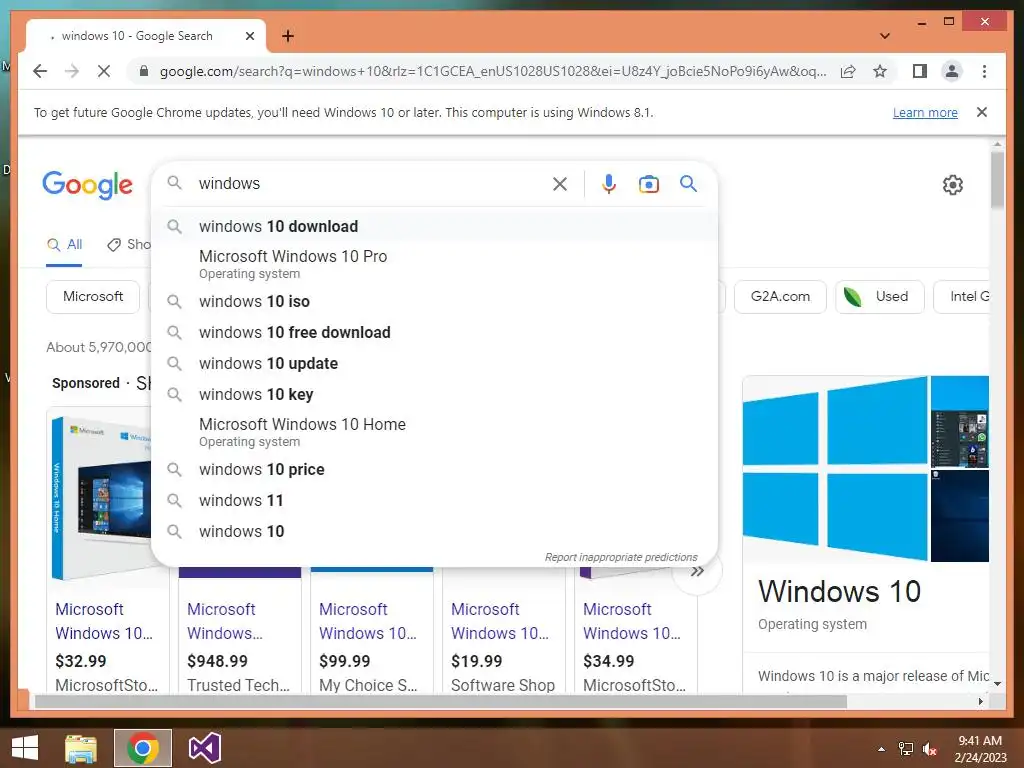
Task: Start voice search with the microphone
Action: (609, 184)
